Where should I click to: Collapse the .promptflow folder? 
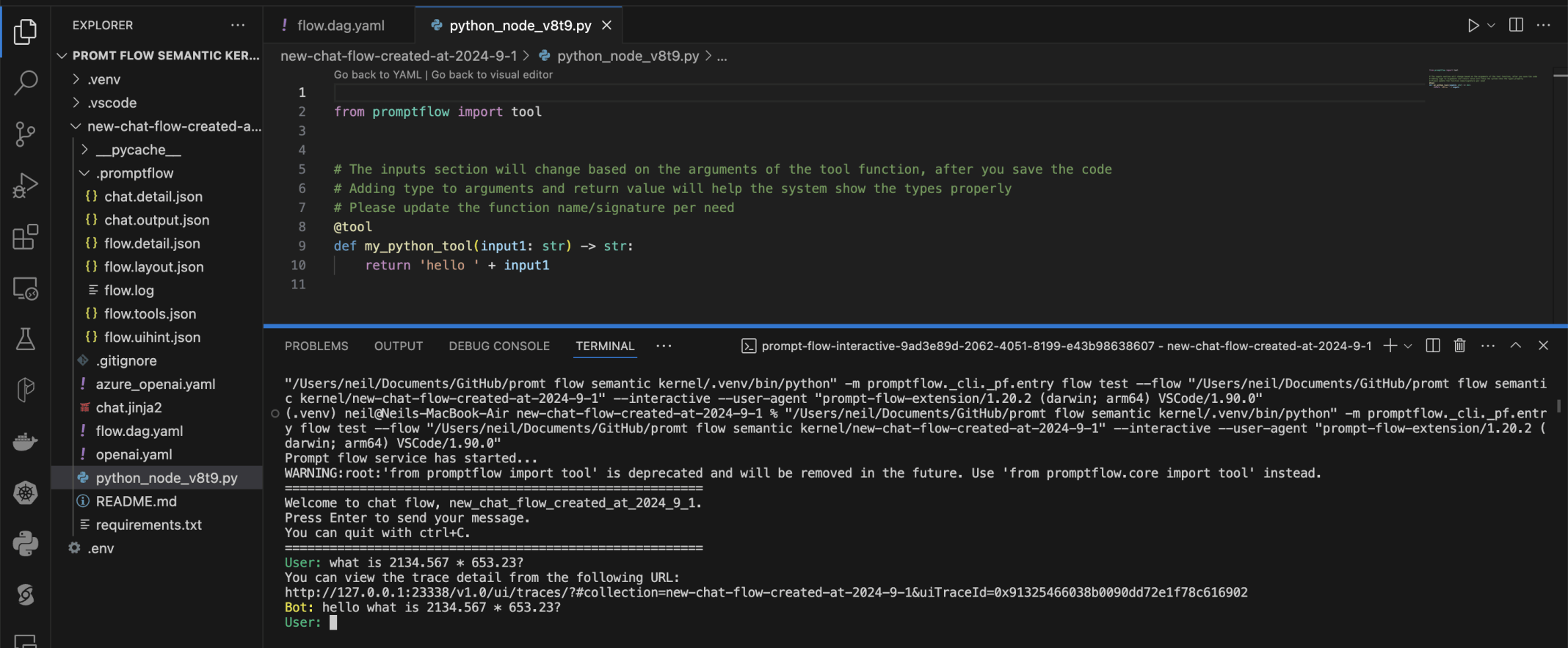click(84, 173)
